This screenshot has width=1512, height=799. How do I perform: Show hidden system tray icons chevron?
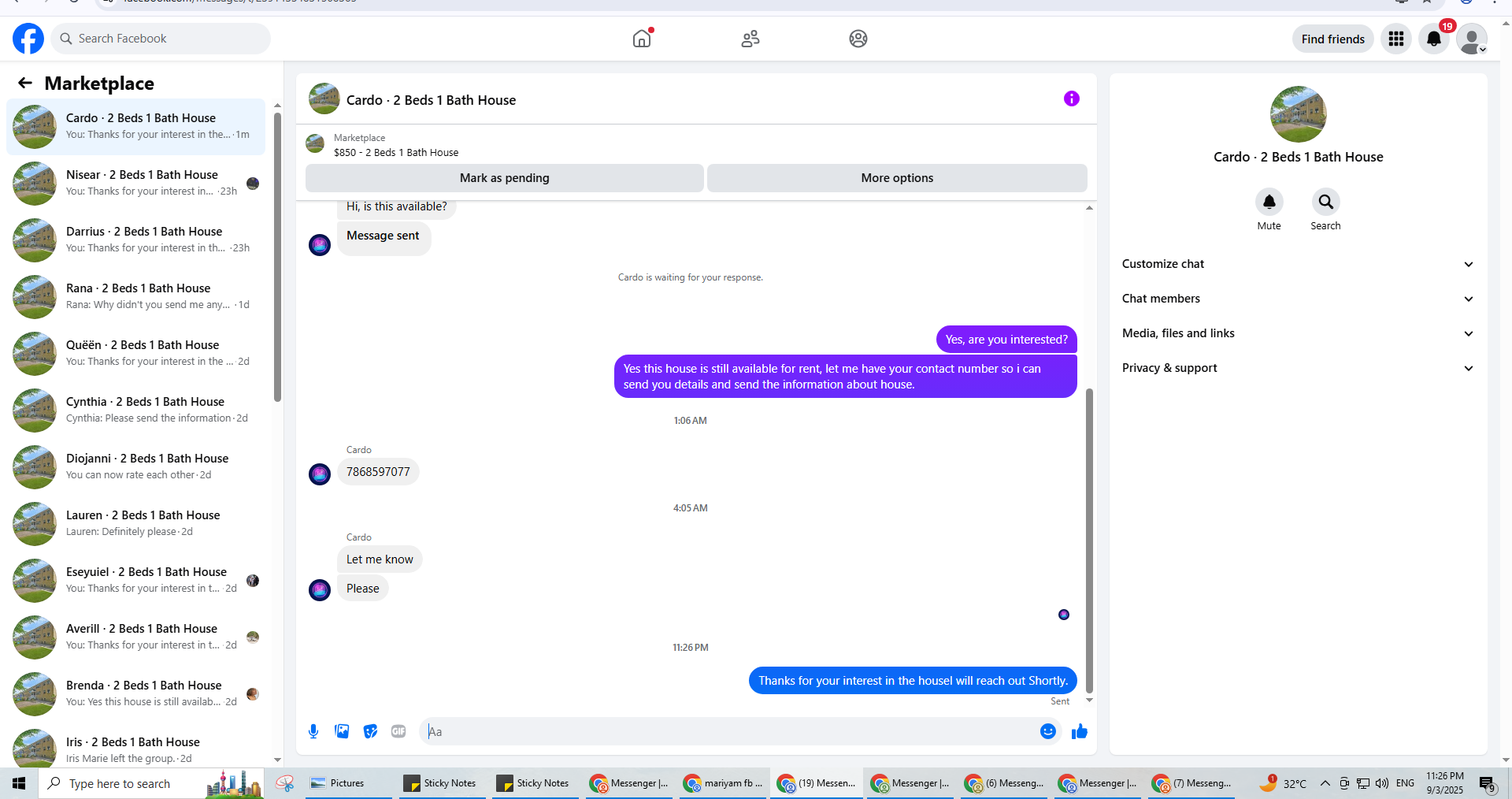pyautogui.click(x=1325, y=783)
